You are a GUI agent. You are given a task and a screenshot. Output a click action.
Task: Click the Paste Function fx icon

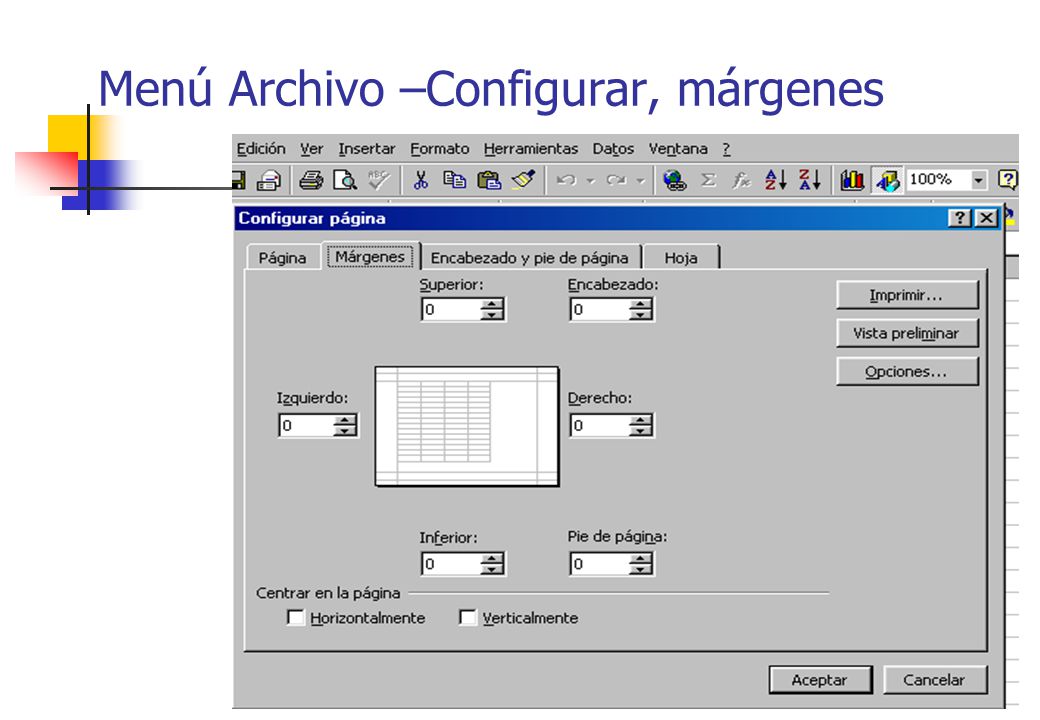[x=741, y=180]
